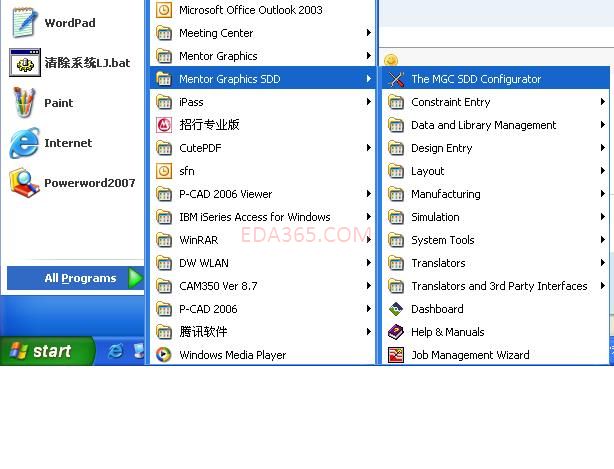Click the Constraint Entry folder icon

click(396, 102)
